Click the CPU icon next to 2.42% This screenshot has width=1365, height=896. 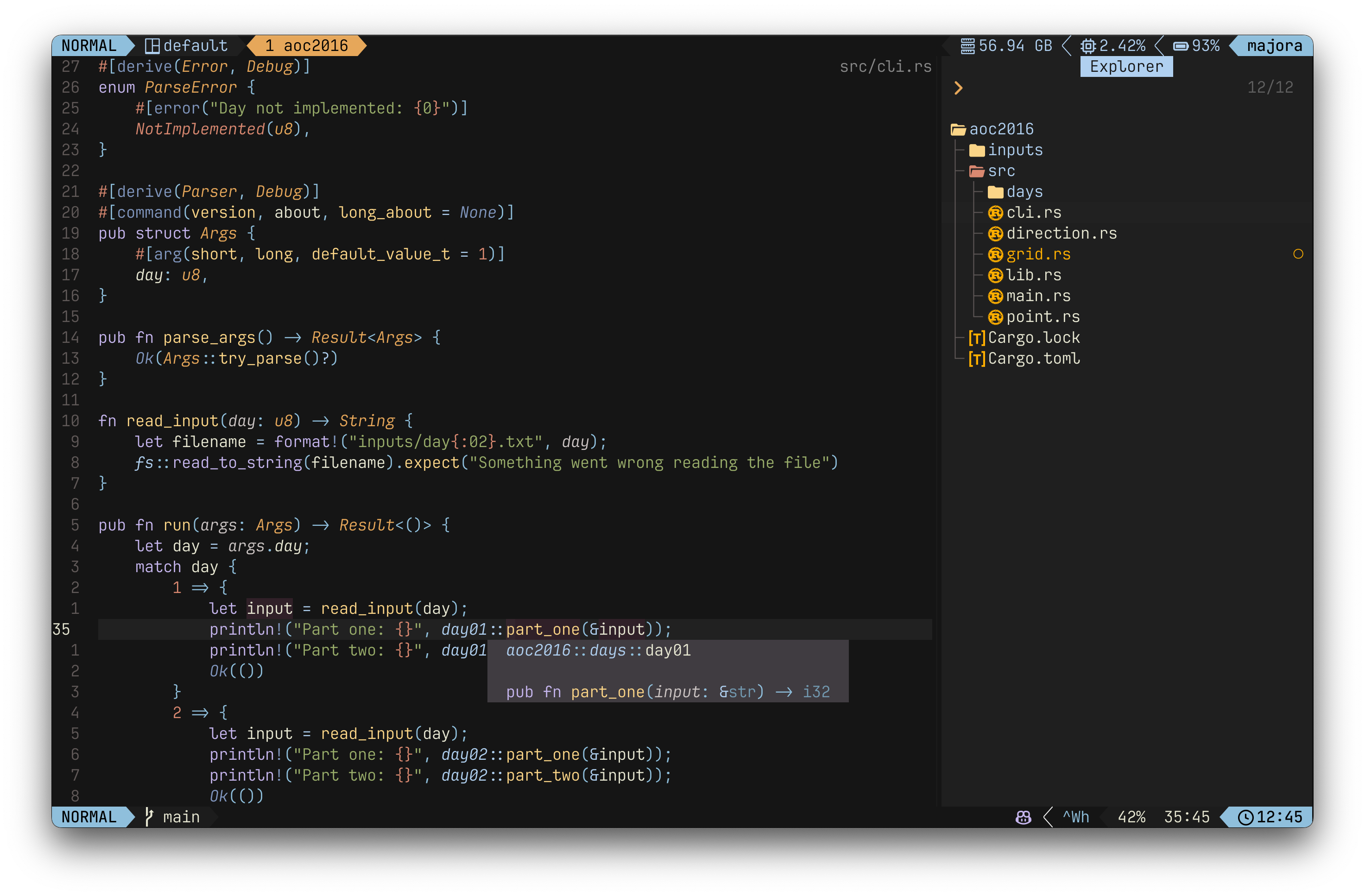point(1088,46)
